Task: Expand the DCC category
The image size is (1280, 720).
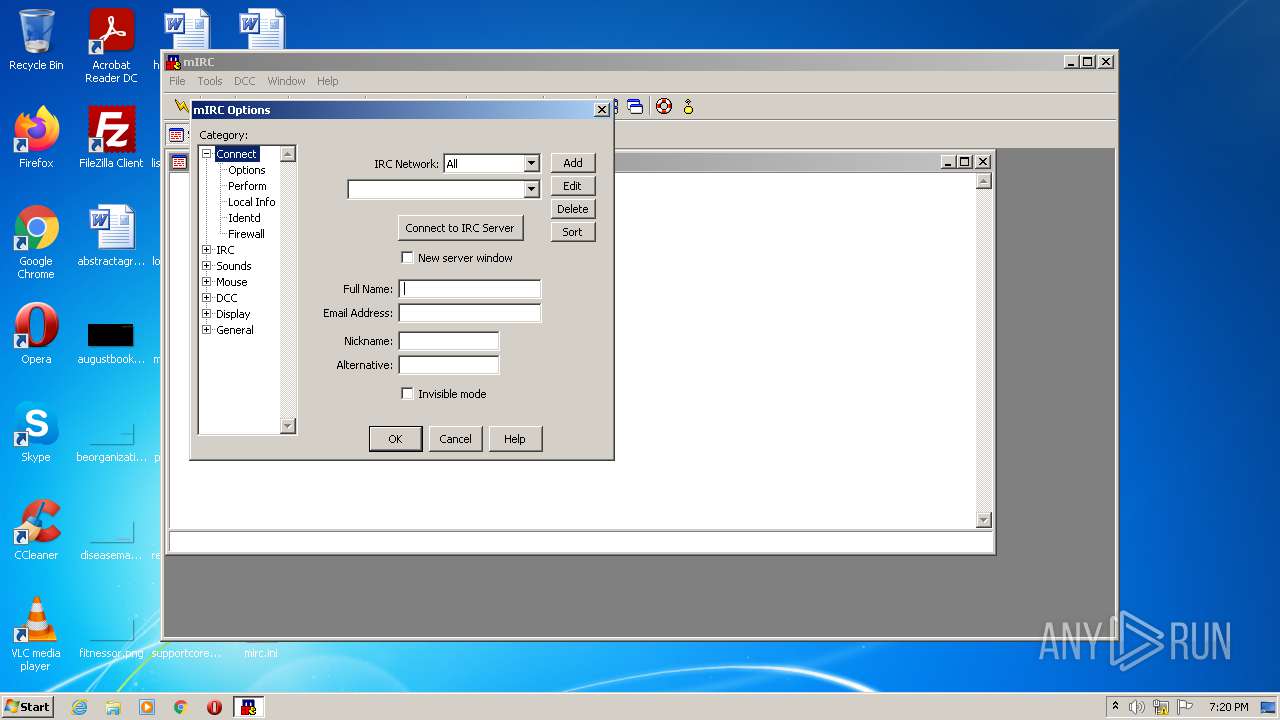Action: (x=207, y=298)
